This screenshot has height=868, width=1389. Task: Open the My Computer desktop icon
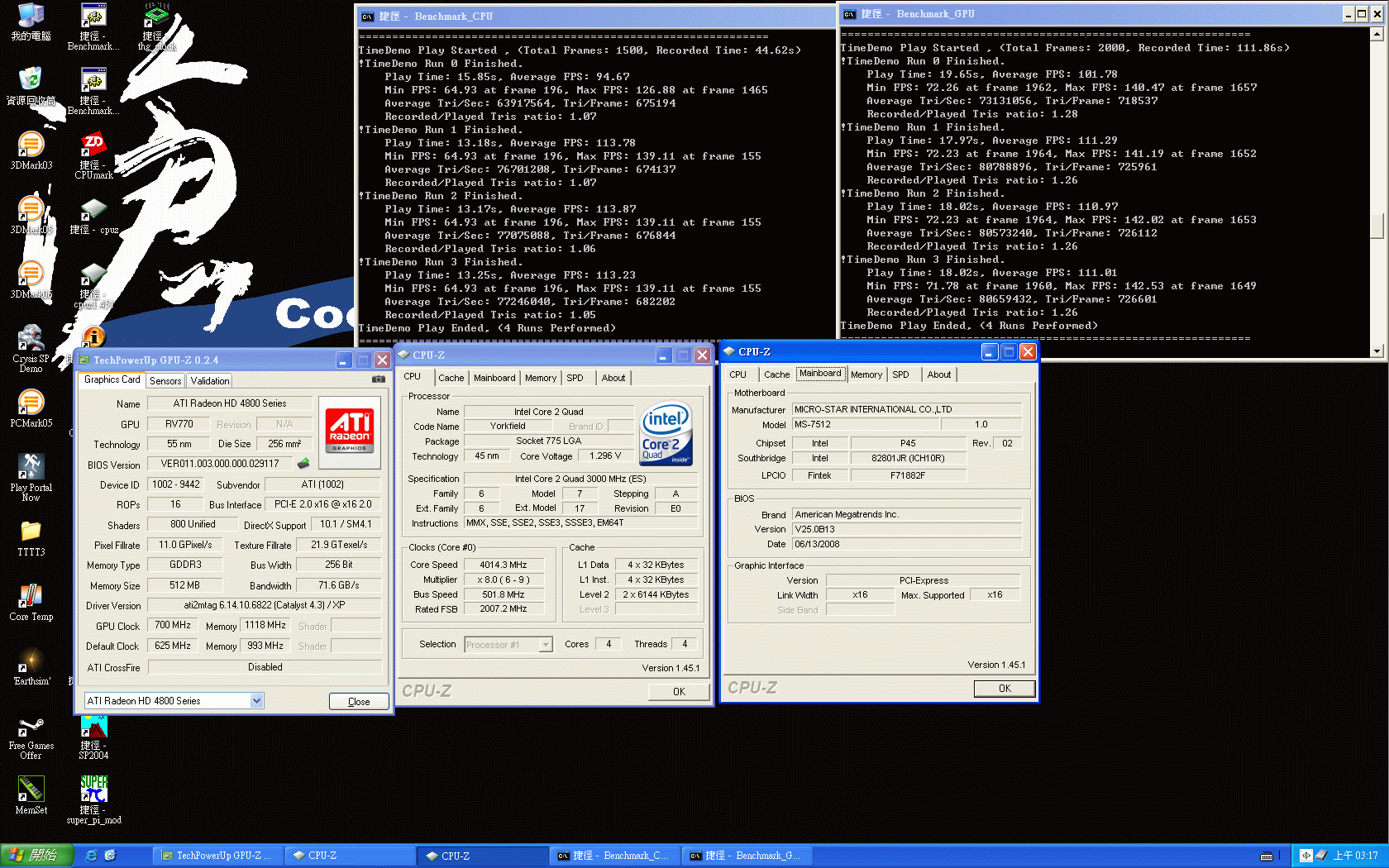pyautogui.click(x=31, y=22)
